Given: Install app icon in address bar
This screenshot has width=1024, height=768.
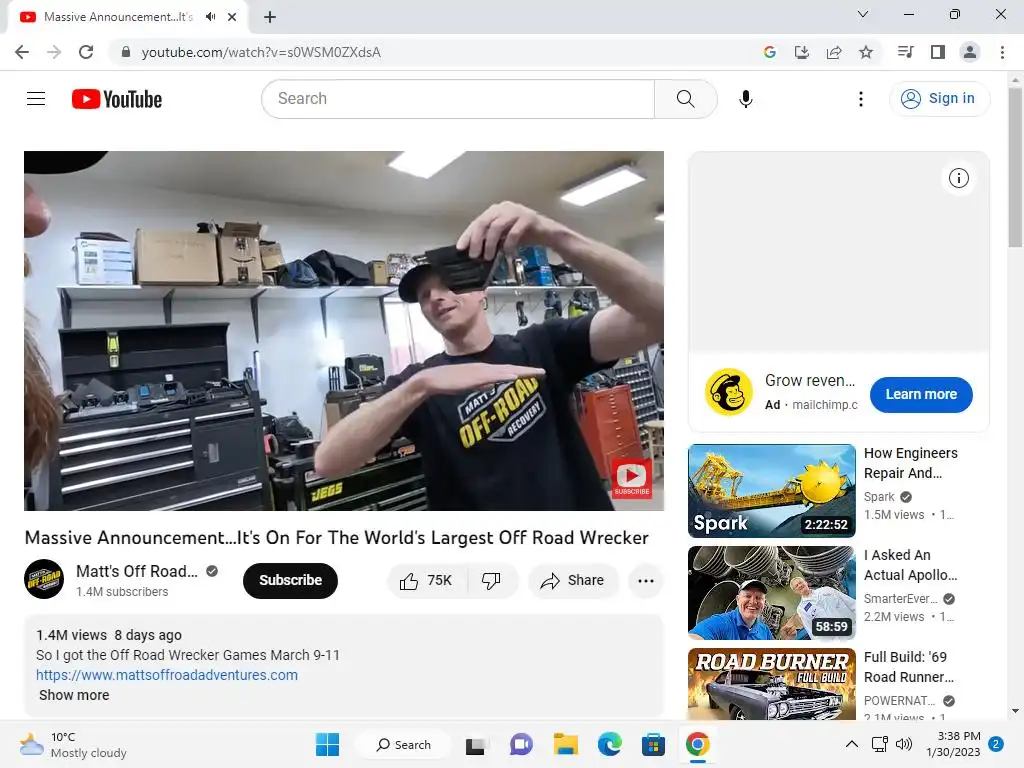Looking at the screenshot, I should pos(802,52).
